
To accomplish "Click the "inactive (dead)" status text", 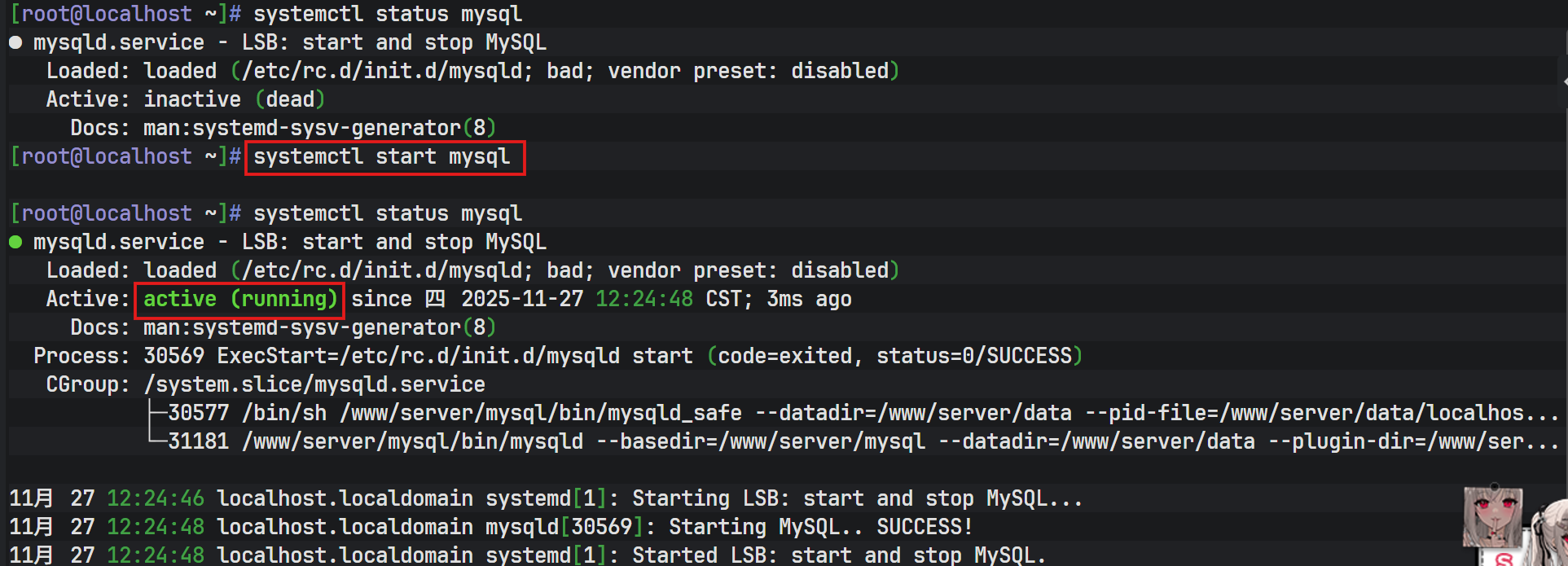I will click(234, 99).
